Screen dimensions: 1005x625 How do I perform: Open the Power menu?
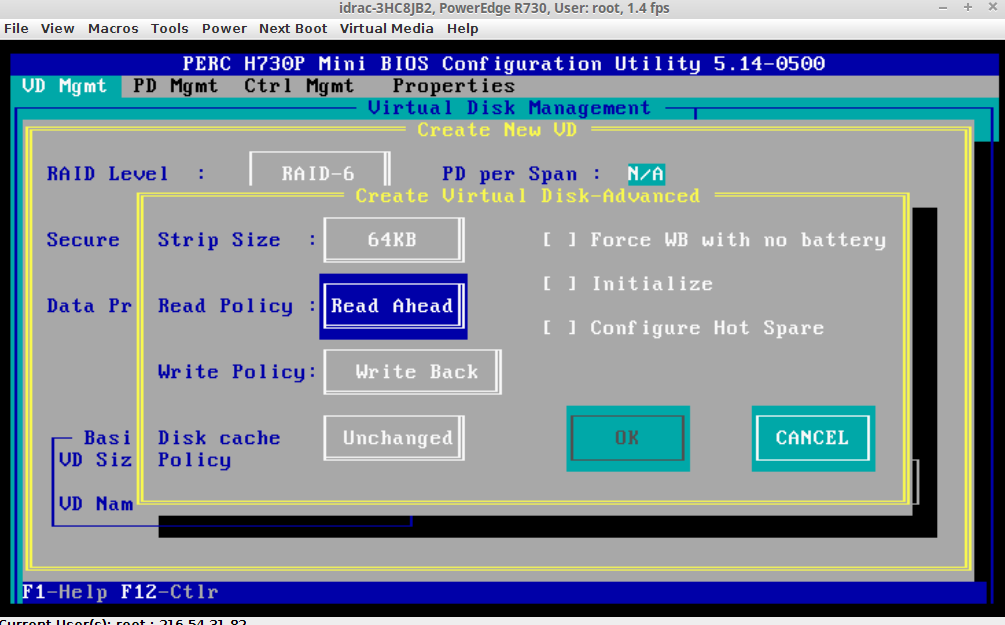[x=223, y=29]
